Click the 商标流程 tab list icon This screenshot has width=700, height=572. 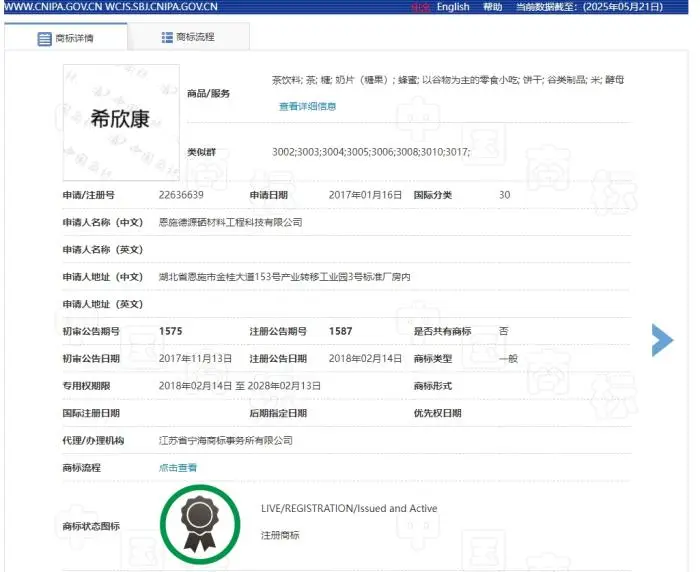(167, 37)
